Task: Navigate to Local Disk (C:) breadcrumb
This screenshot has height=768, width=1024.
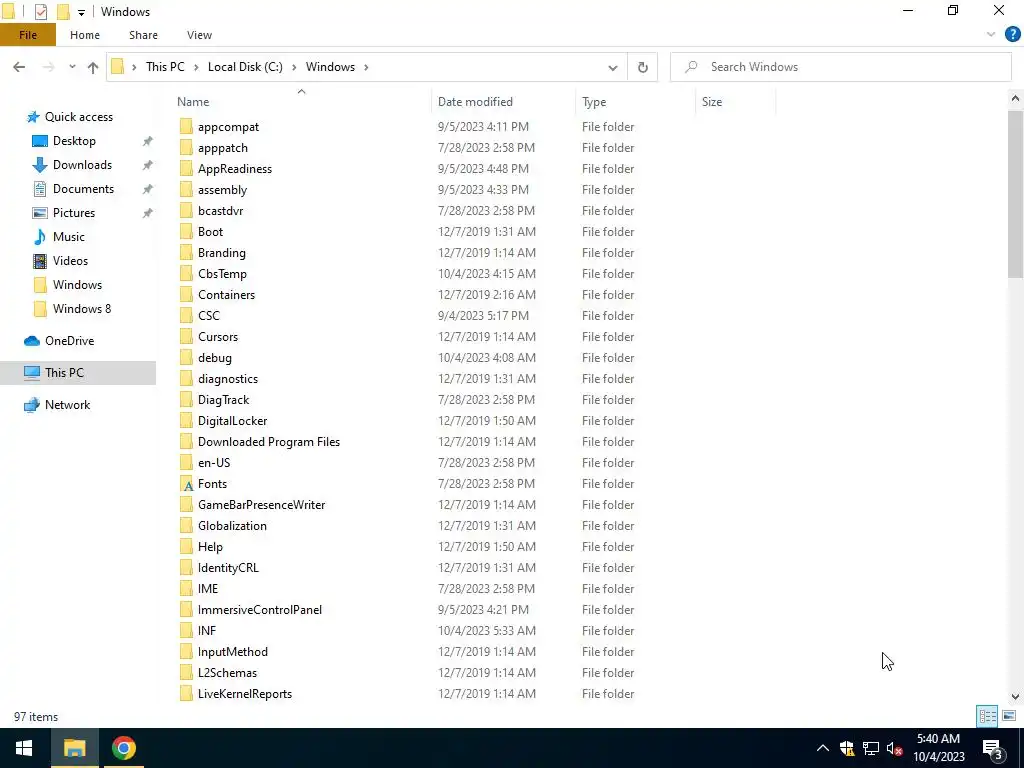Action: pos(245,67)
